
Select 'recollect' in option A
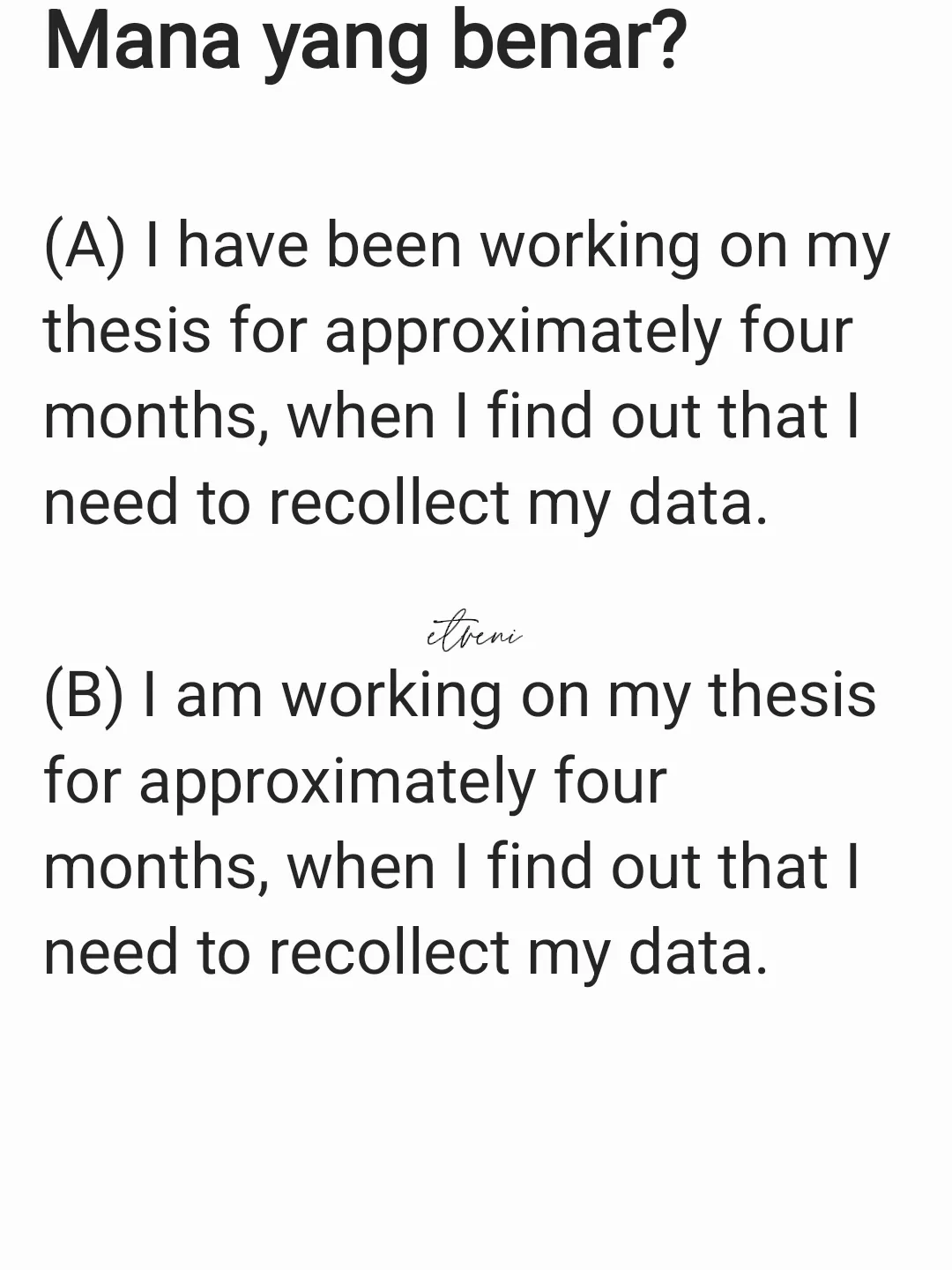(389, 503)
